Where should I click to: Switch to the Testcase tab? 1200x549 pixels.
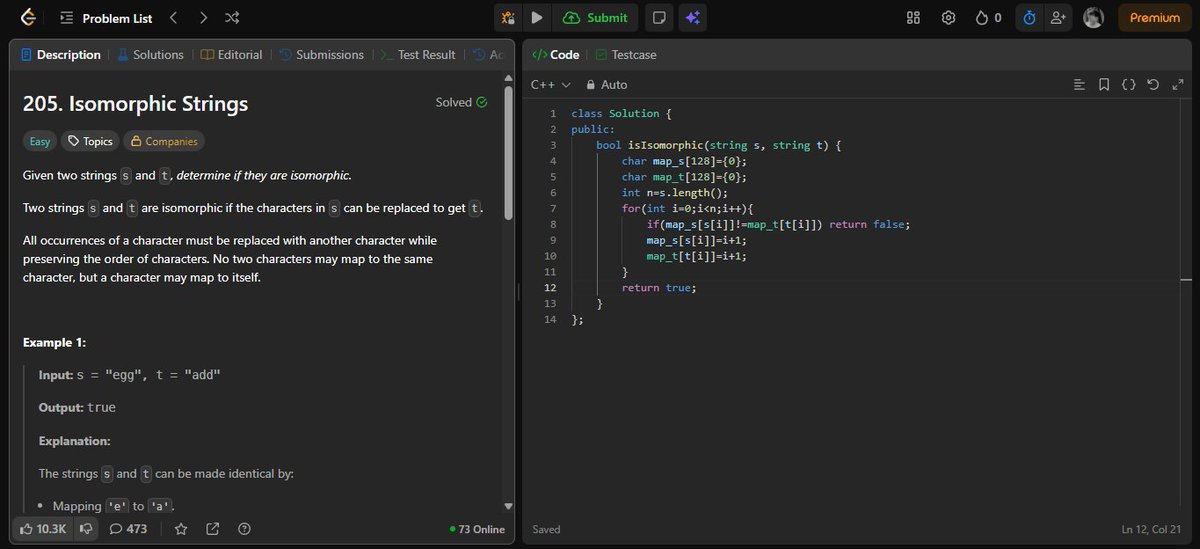(626, 55)
